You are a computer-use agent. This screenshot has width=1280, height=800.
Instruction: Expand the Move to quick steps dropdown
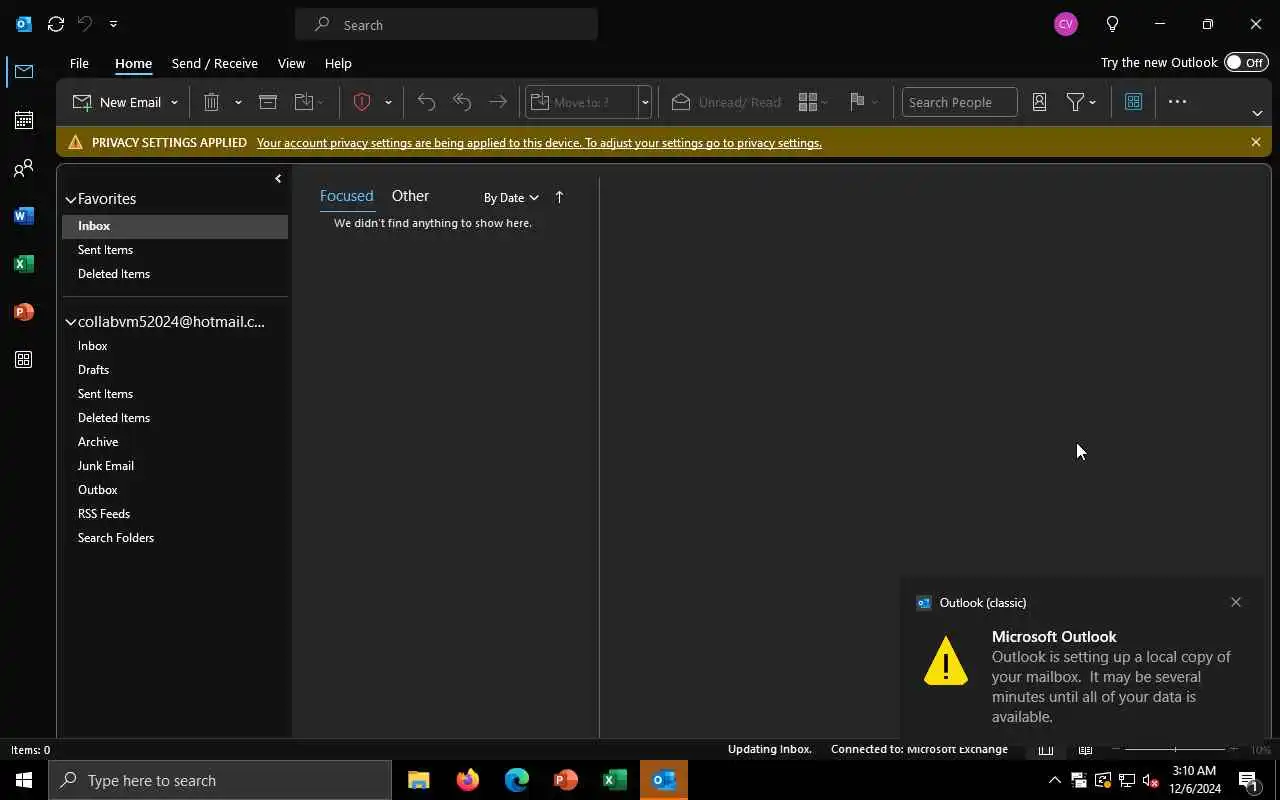click(645, 102)
